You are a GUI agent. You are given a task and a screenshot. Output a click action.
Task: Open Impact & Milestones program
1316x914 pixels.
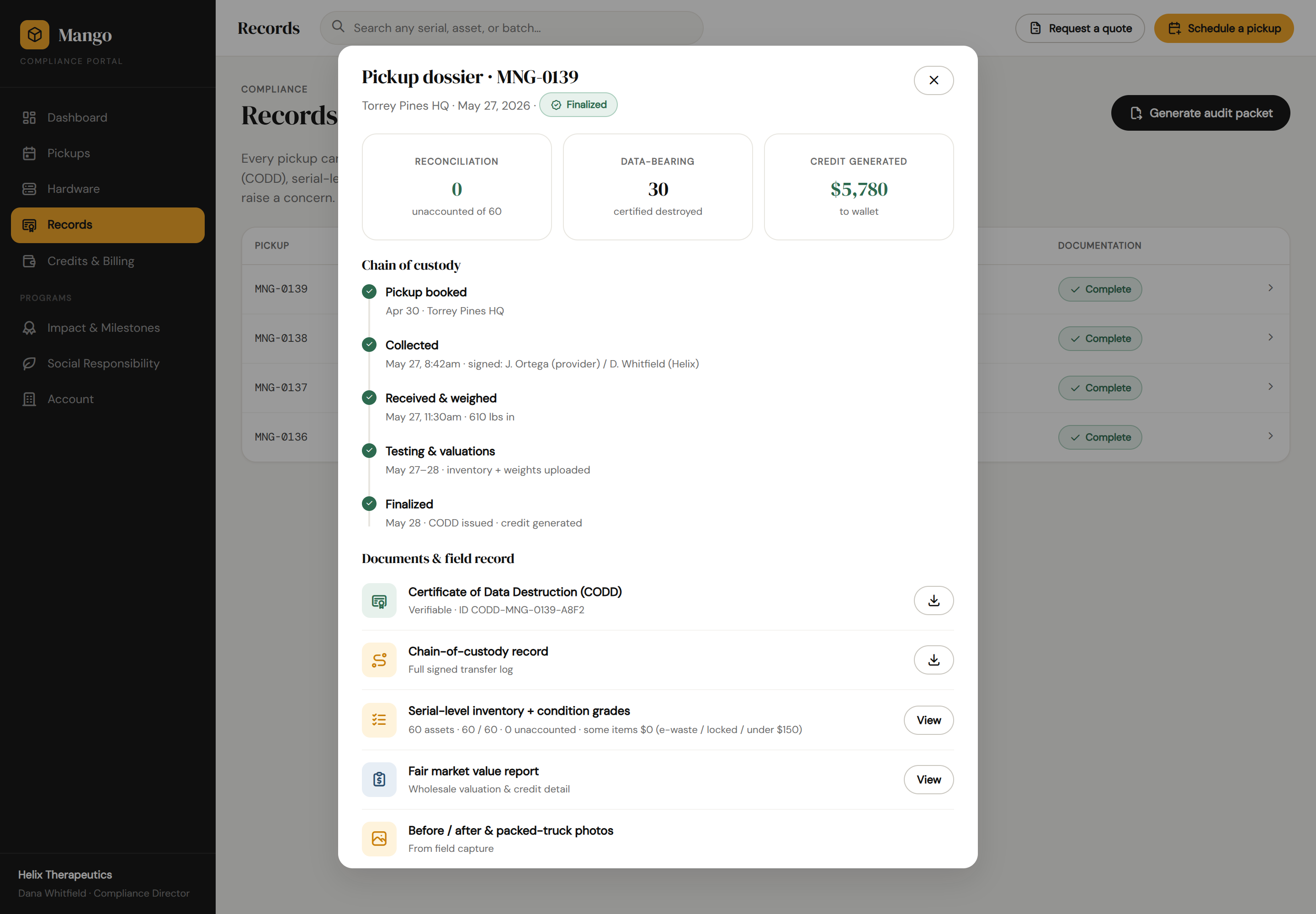coord(108,328)
